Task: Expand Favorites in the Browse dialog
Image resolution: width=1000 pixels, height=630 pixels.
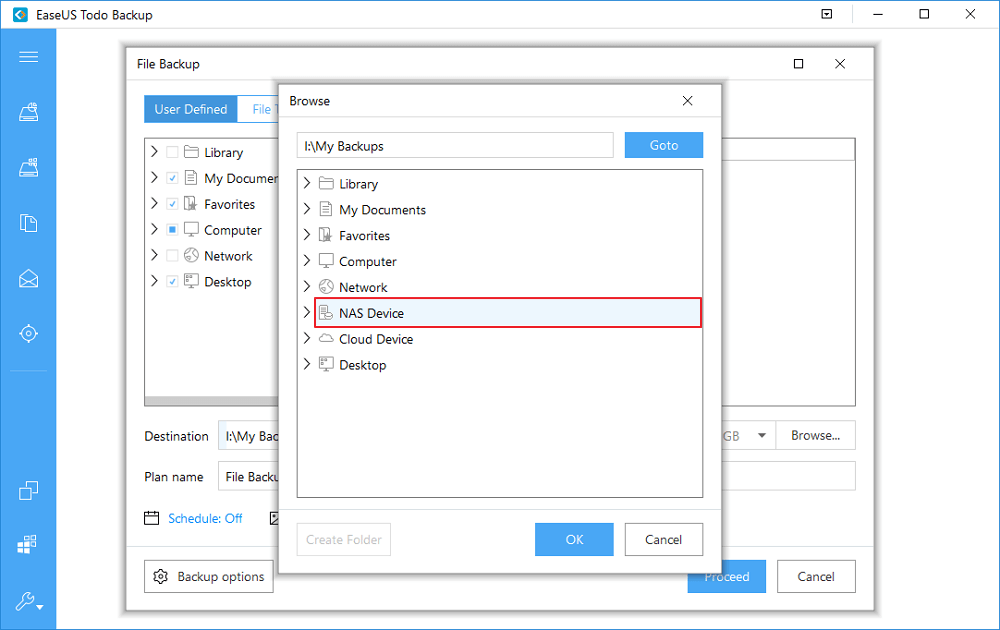Action: (307, 235)
